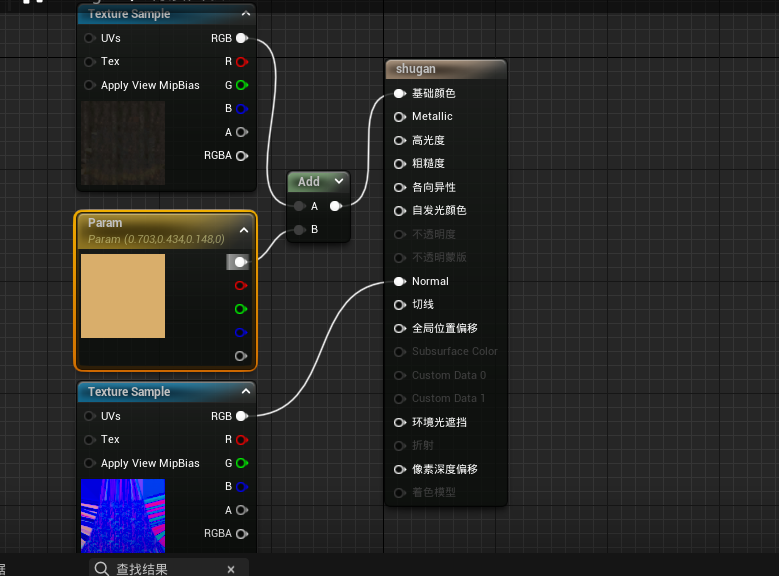Click the 像素深度偏移 input pin on shugan

point(399,469)
